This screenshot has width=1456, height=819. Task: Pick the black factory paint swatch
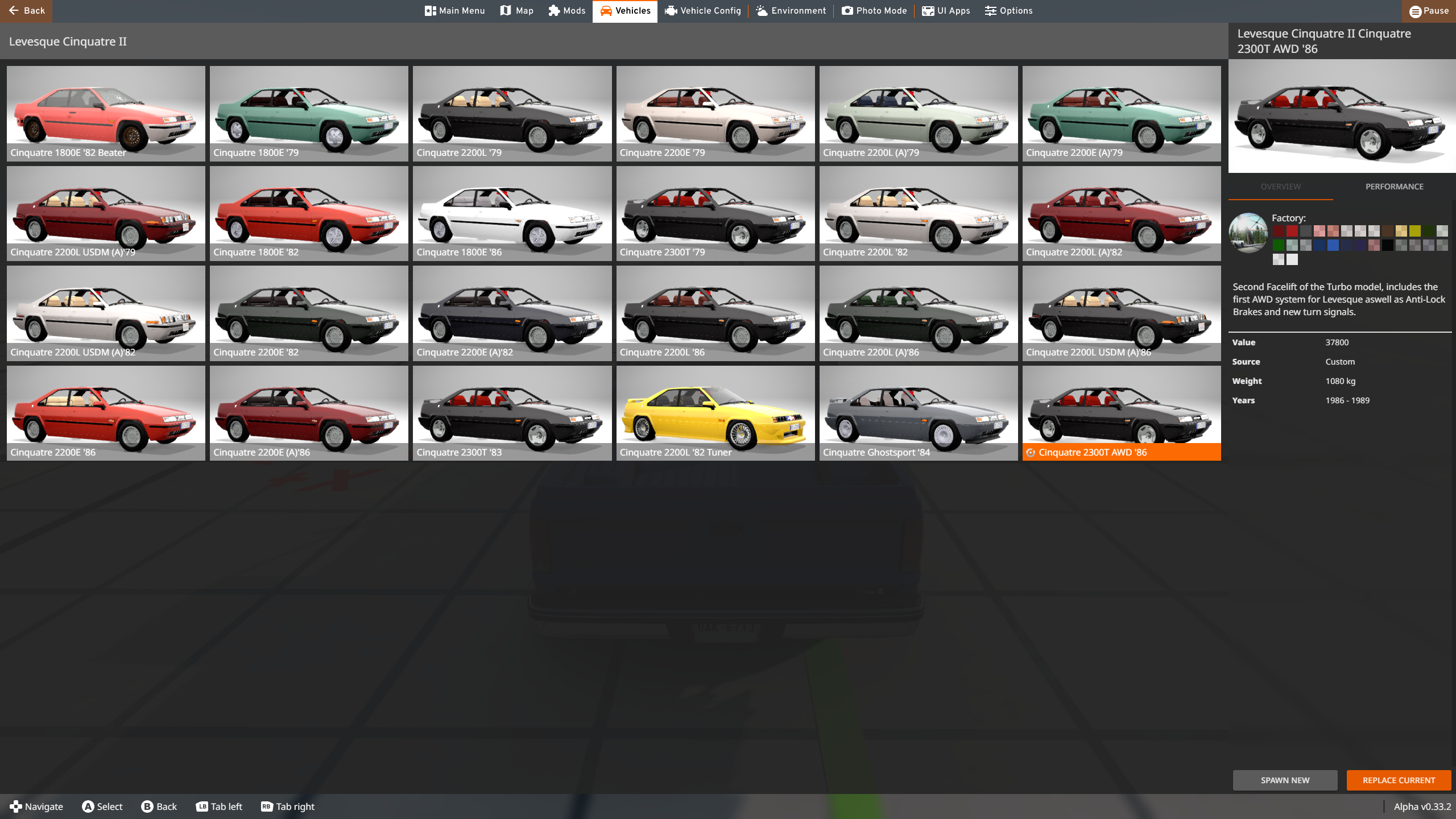1387,245
